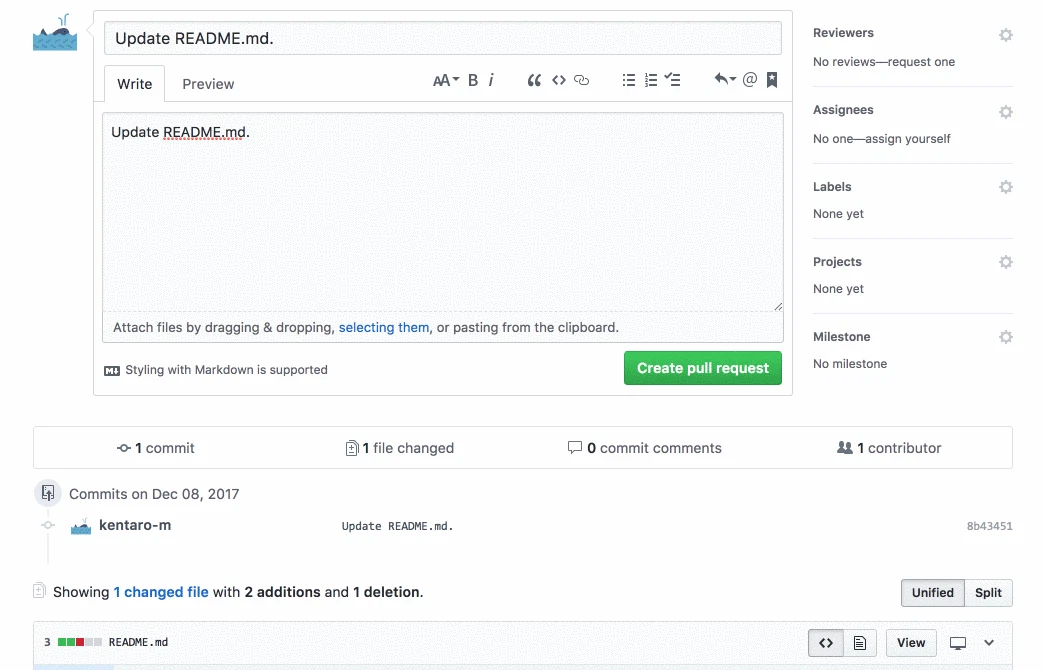
Task: Click the Markdown M icon
Action: click(112, 371)
